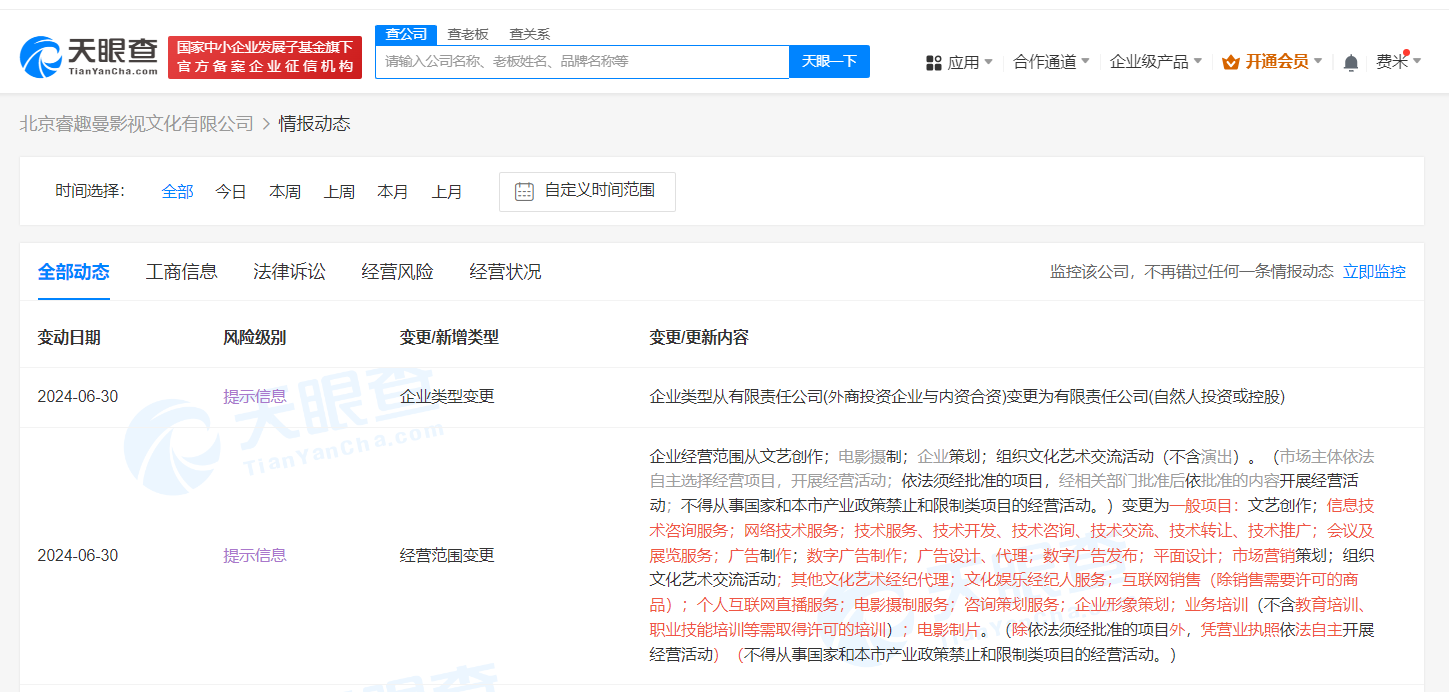Switch to the 法律诉讼 tab
The width and height of the screenshot is (1449, 692).
point(288,271)
